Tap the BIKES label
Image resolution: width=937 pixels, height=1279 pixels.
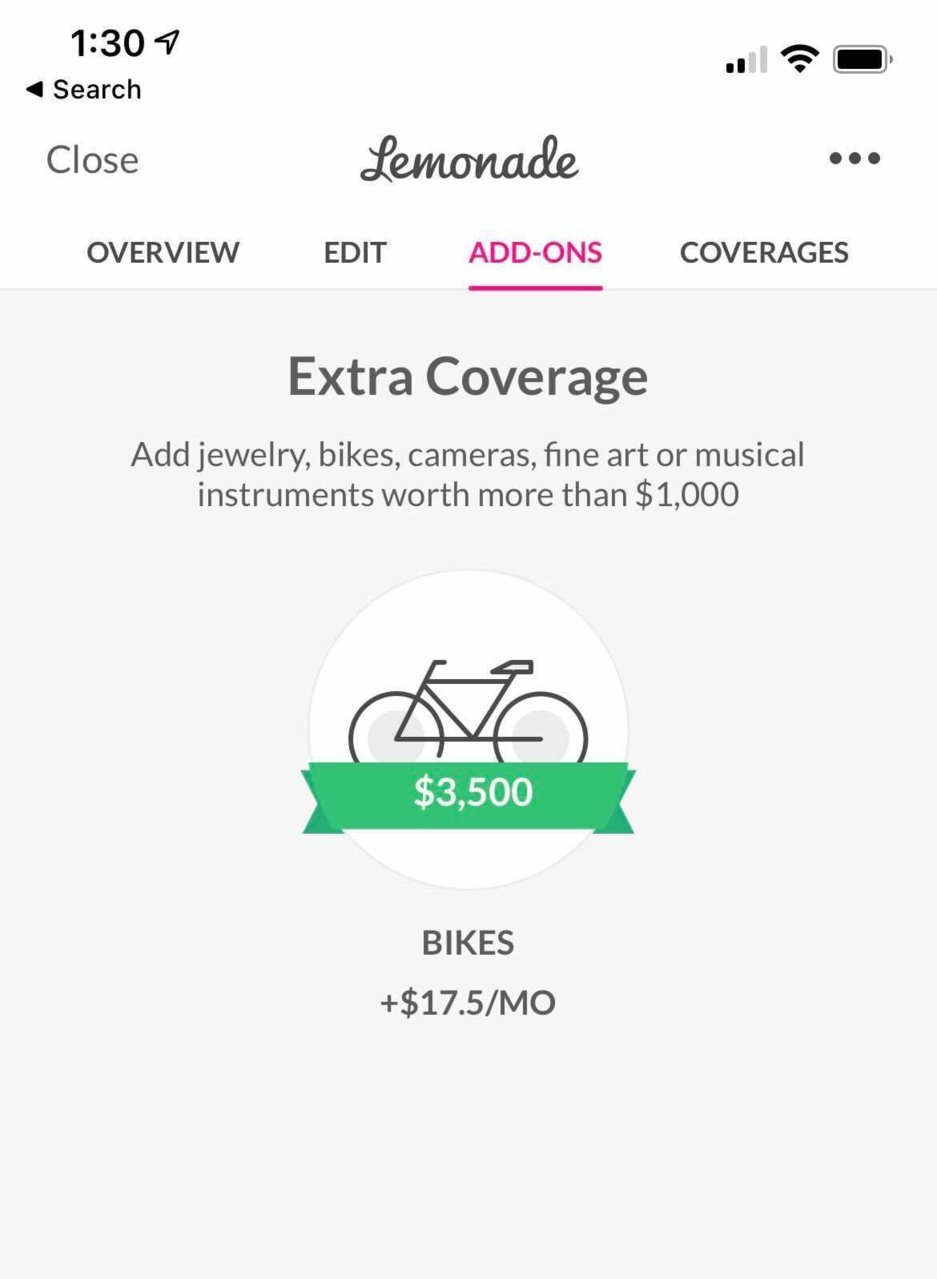pos(468,943)
